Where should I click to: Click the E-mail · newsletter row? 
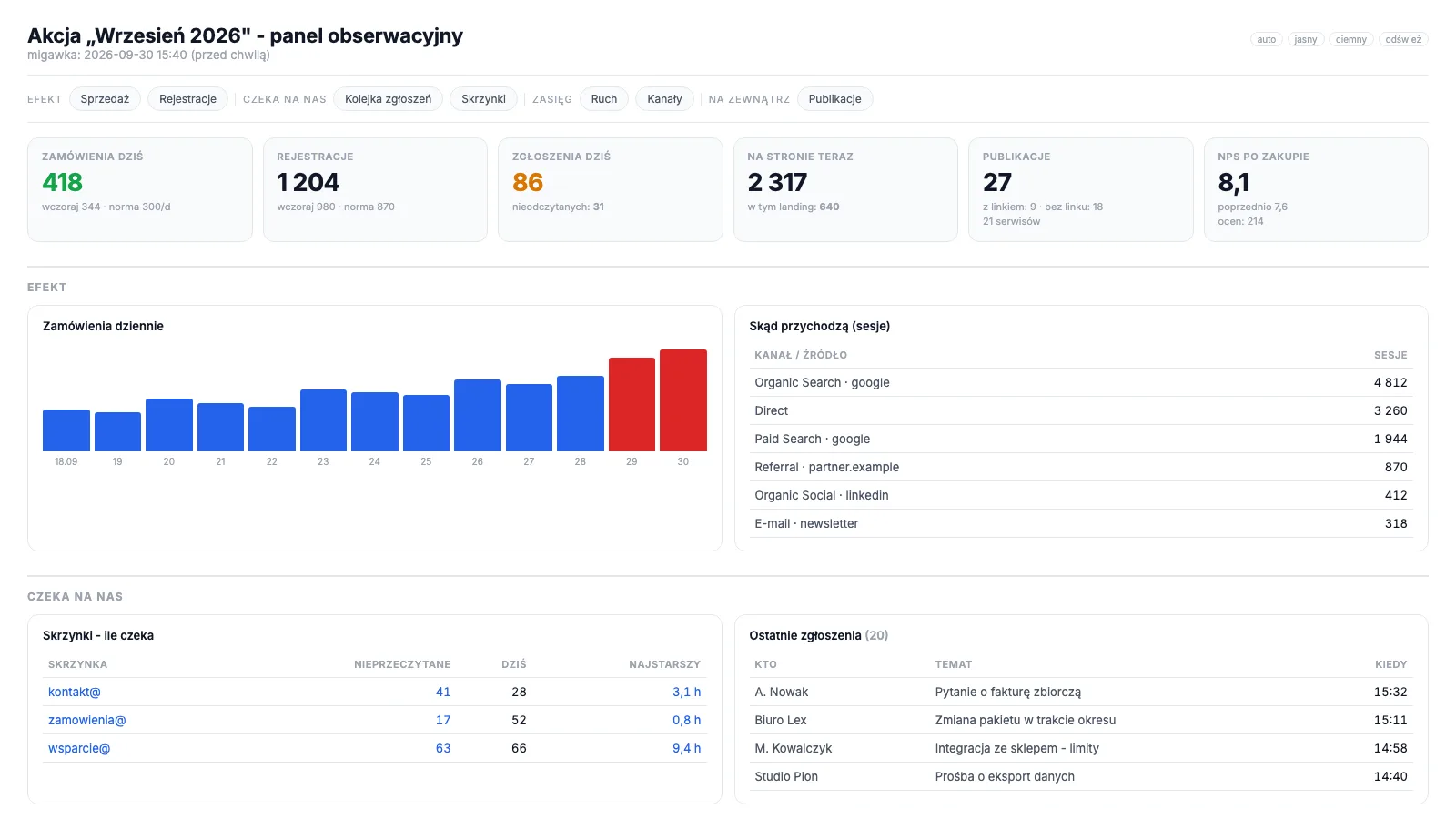coord(1081,523)
